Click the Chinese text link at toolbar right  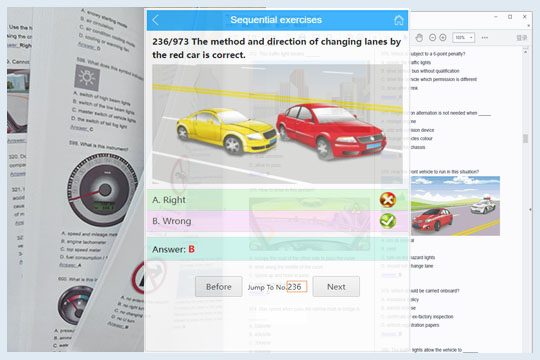(522, 38)
